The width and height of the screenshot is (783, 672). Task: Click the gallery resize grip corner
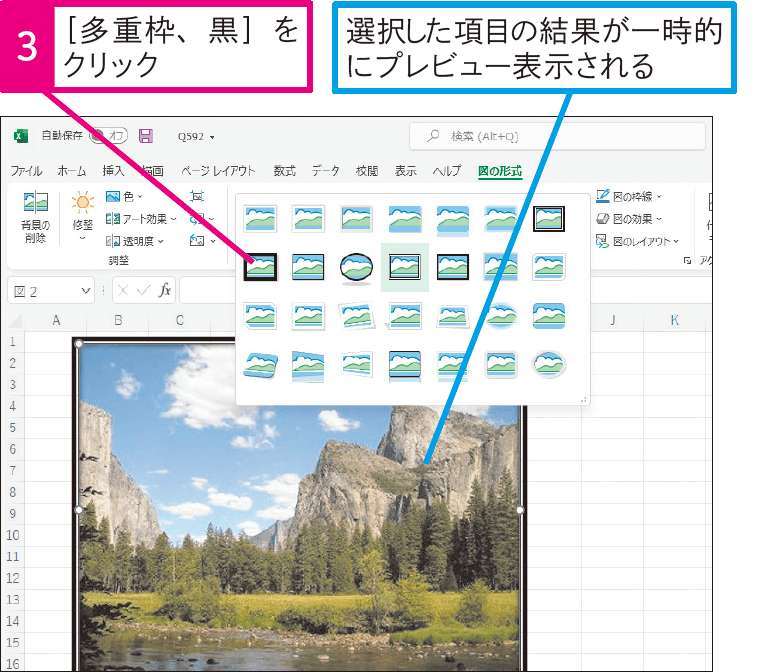583,399
